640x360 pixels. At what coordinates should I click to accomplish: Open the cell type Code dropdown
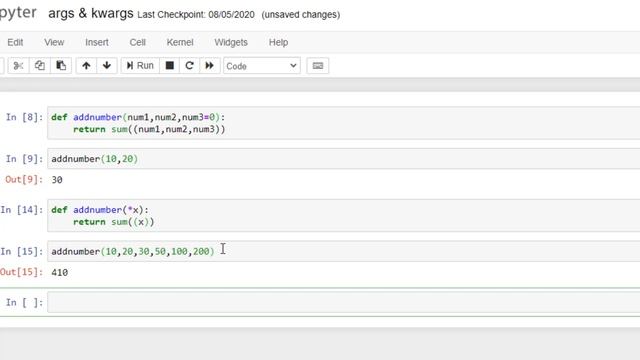pyautogui.click(x=262, y=66)
